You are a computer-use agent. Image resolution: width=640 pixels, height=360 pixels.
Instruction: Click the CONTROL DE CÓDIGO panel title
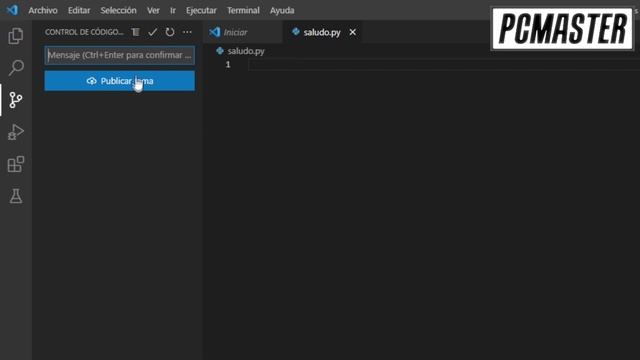pos(84,32)
